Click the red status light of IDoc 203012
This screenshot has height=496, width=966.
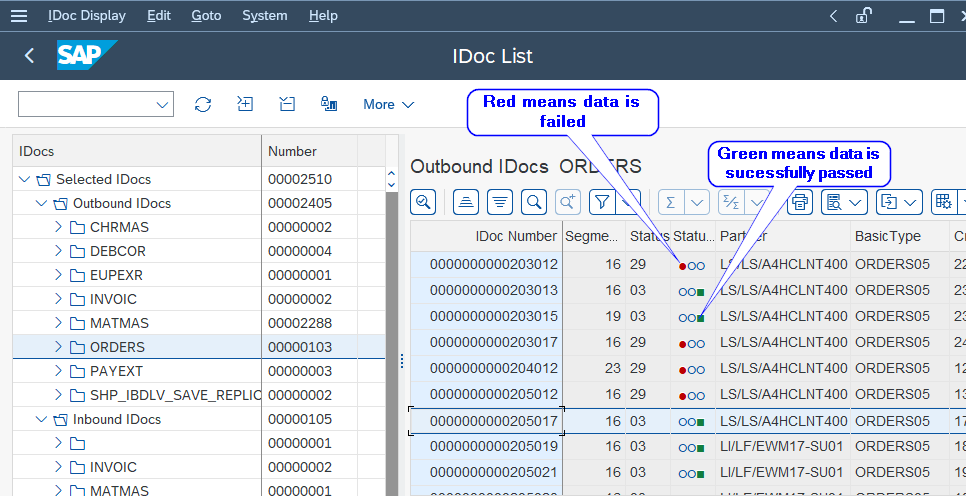683,266
